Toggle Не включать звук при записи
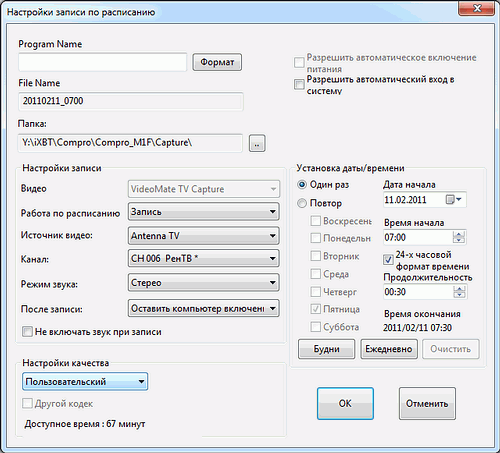Screen dimensions: 500x453 pyautogui.click(x=27, y=332)
